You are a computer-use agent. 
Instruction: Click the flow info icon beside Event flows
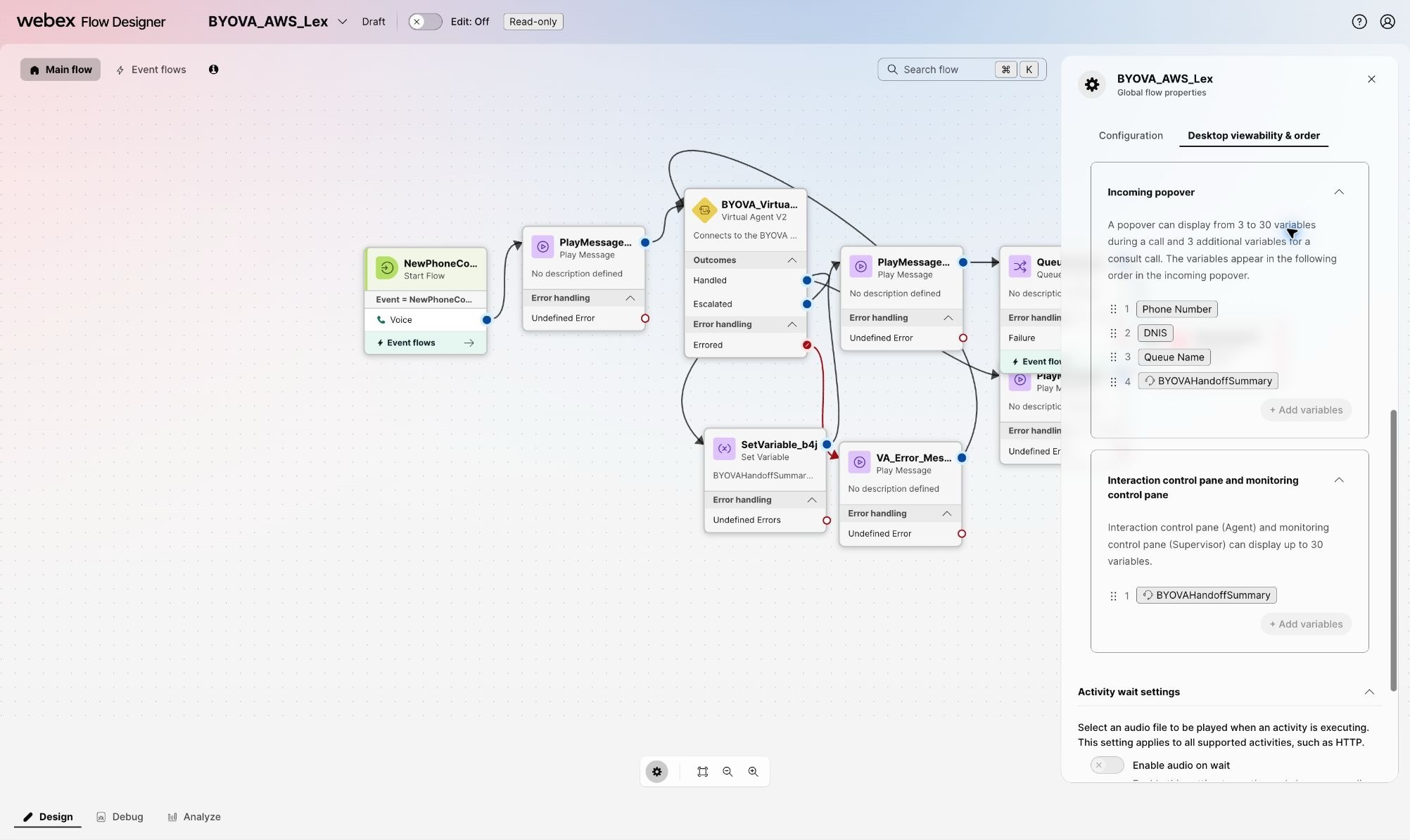(x=213, y=69)
